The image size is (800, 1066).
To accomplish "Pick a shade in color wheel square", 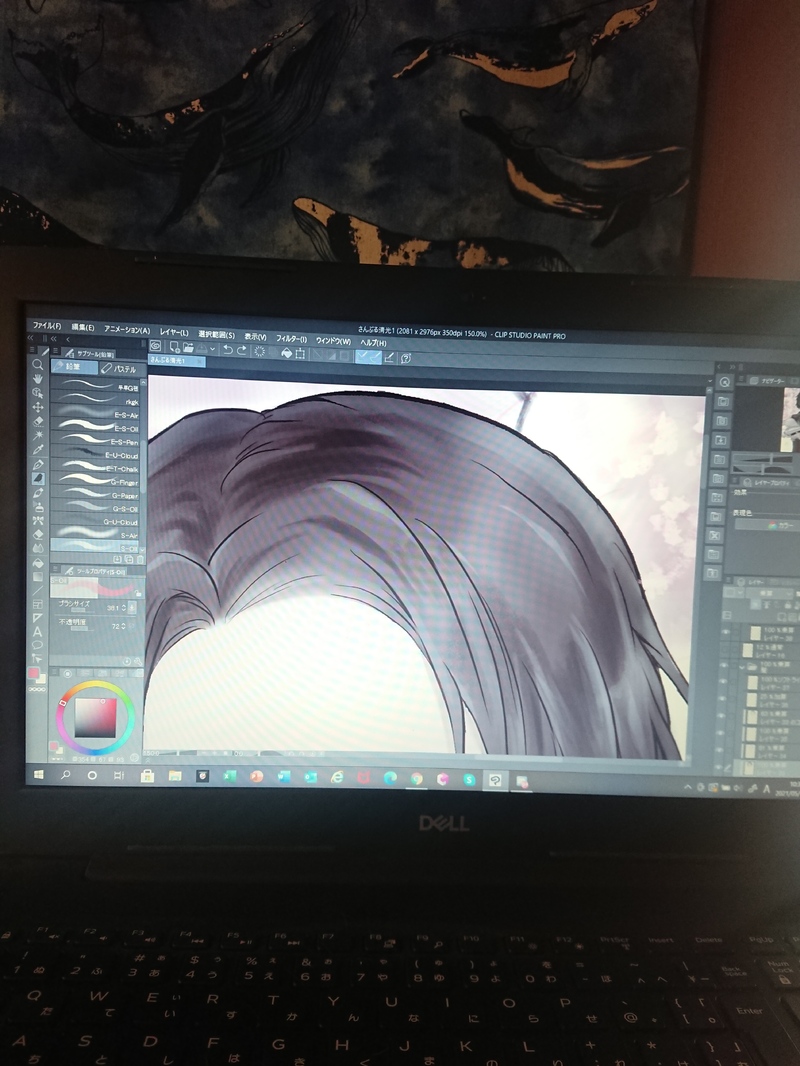I will [x=95, y=717].
